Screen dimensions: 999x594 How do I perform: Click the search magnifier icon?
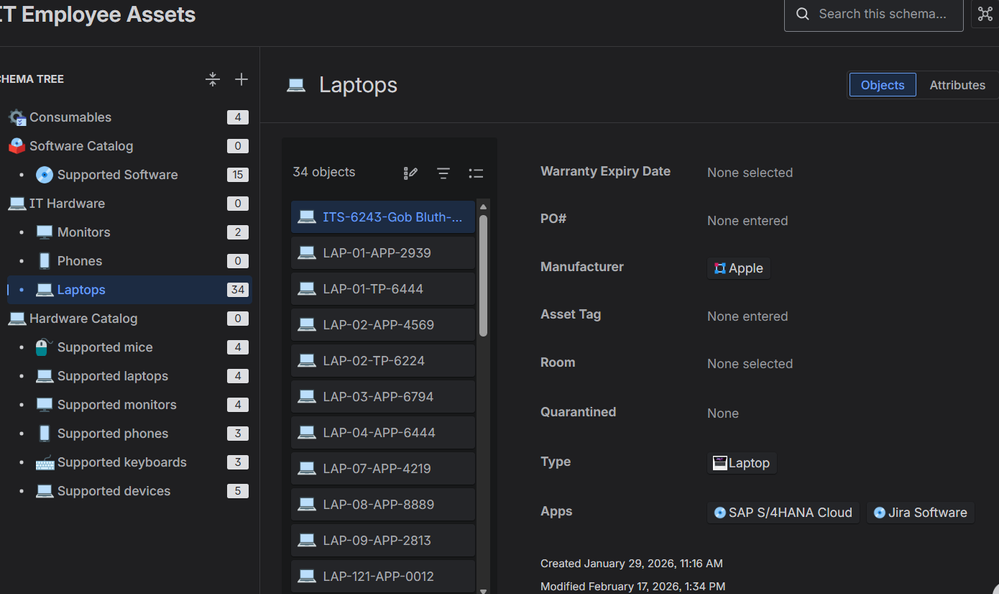(801, 15)
